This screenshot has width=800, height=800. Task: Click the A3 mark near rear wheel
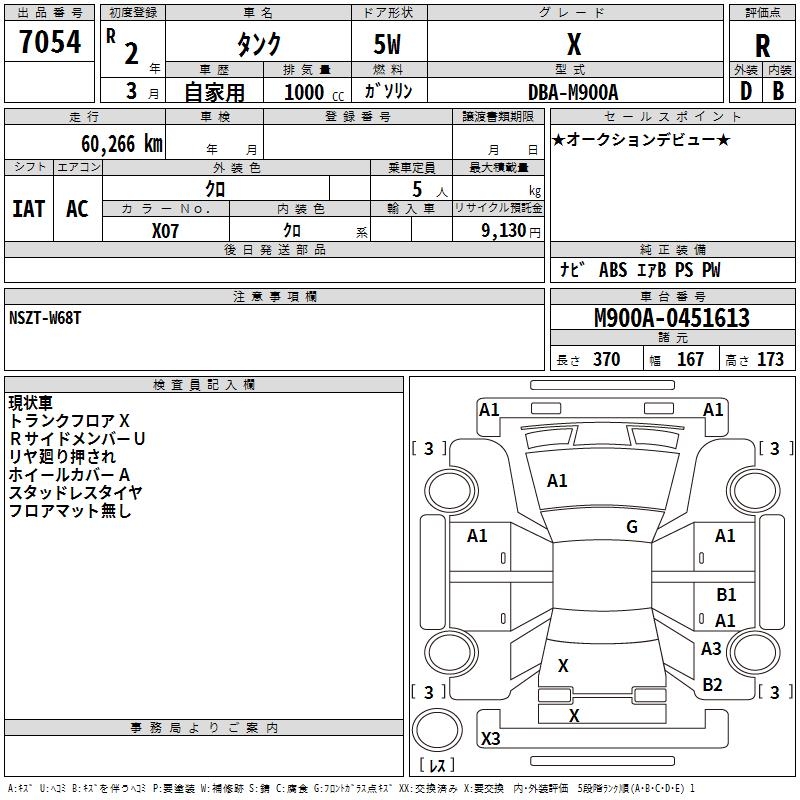711,648
